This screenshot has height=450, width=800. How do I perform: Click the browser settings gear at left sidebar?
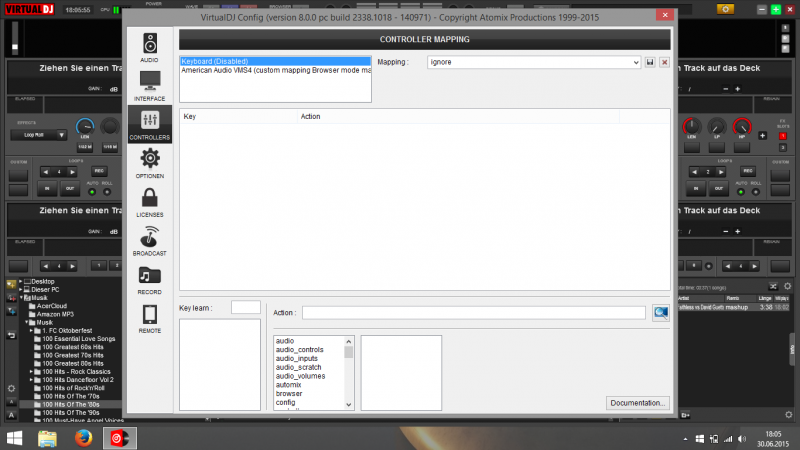(11, 388)
